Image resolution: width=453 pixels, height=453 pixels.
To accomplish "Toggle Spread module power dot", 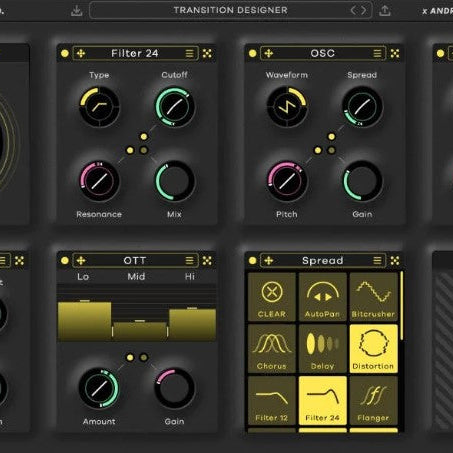I will pos(252,261).
